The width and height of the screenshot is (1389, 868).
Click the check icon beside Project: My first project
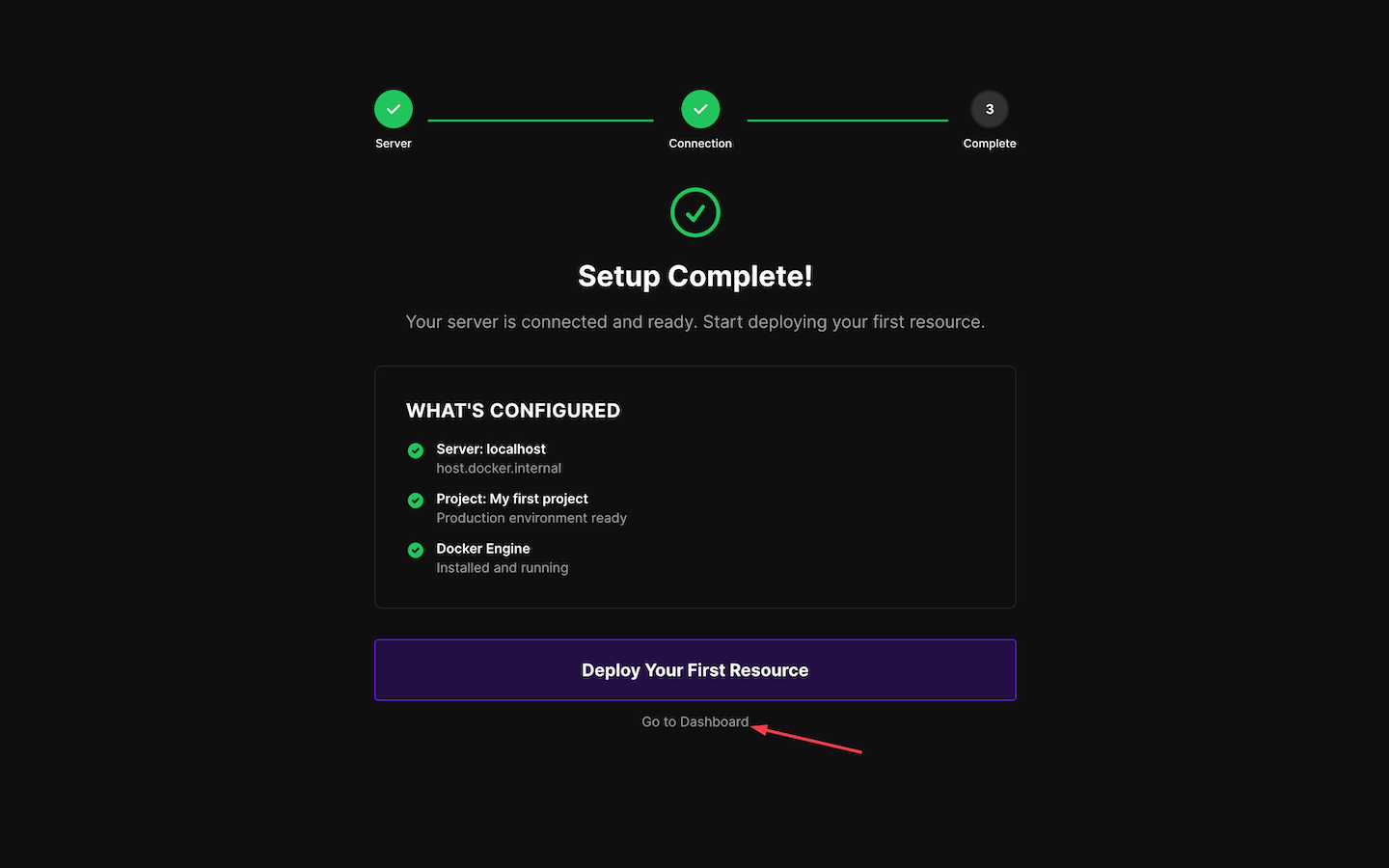(416, 501)
